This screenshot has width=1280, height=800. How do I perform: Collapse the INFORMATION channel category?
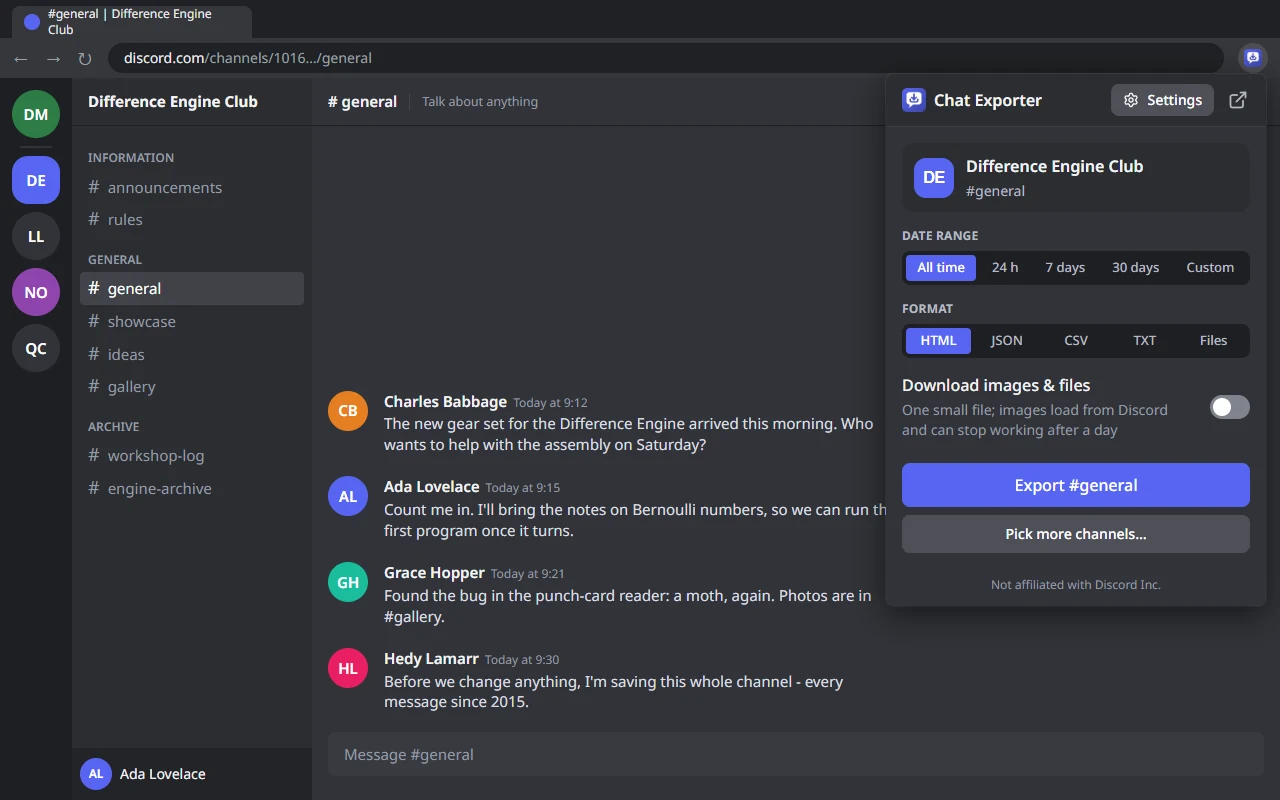131,158
